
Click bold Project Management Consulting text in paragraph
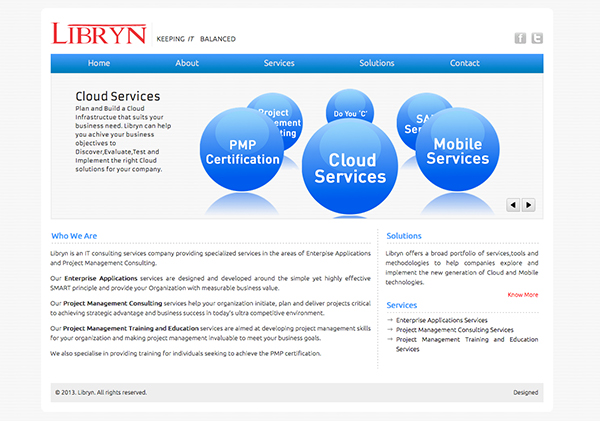pyautogui.click(x=112, y=304)
